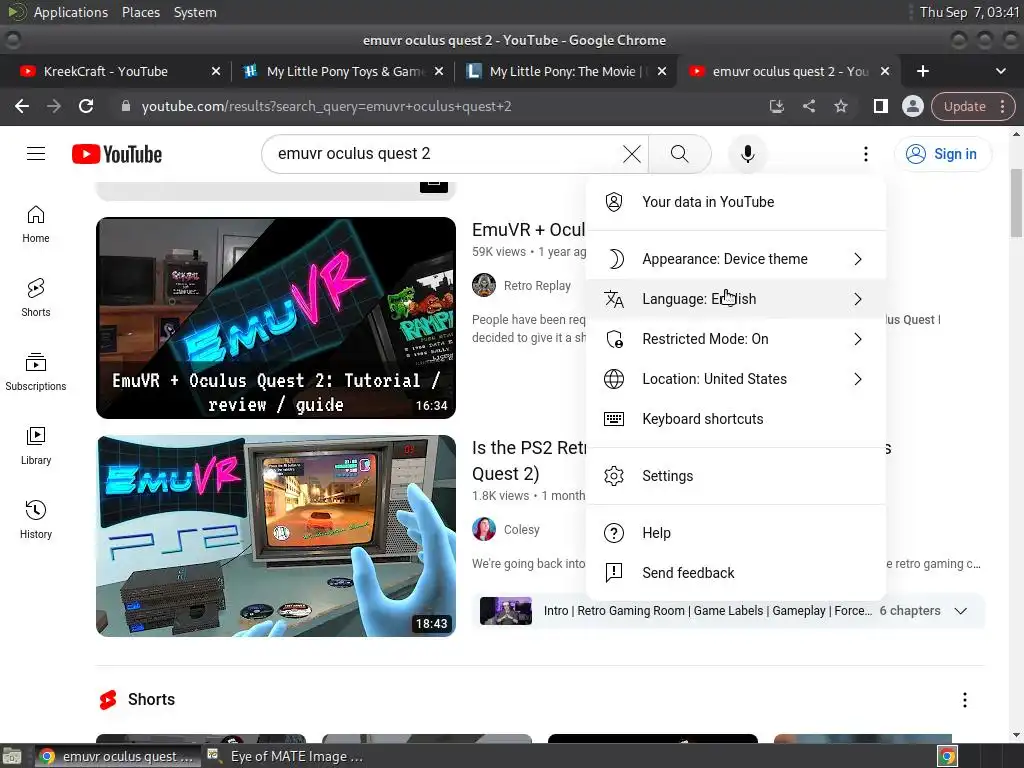Screen dimensions: 1024x768
Task: Open the EmuVR PS2 video thumbnail
Action: point(276,536)
